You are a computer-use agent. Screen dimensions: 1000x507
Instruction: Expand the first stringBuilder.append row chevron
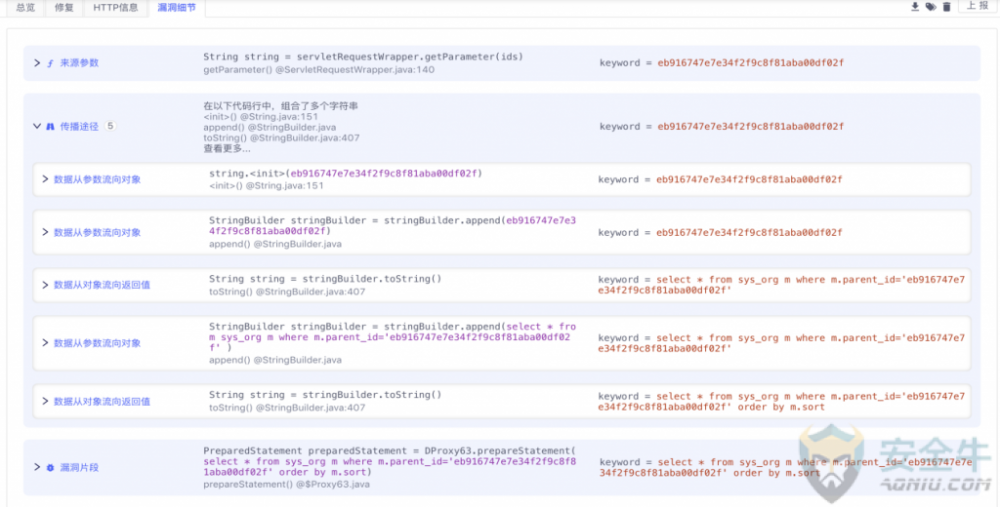point(45,232)
